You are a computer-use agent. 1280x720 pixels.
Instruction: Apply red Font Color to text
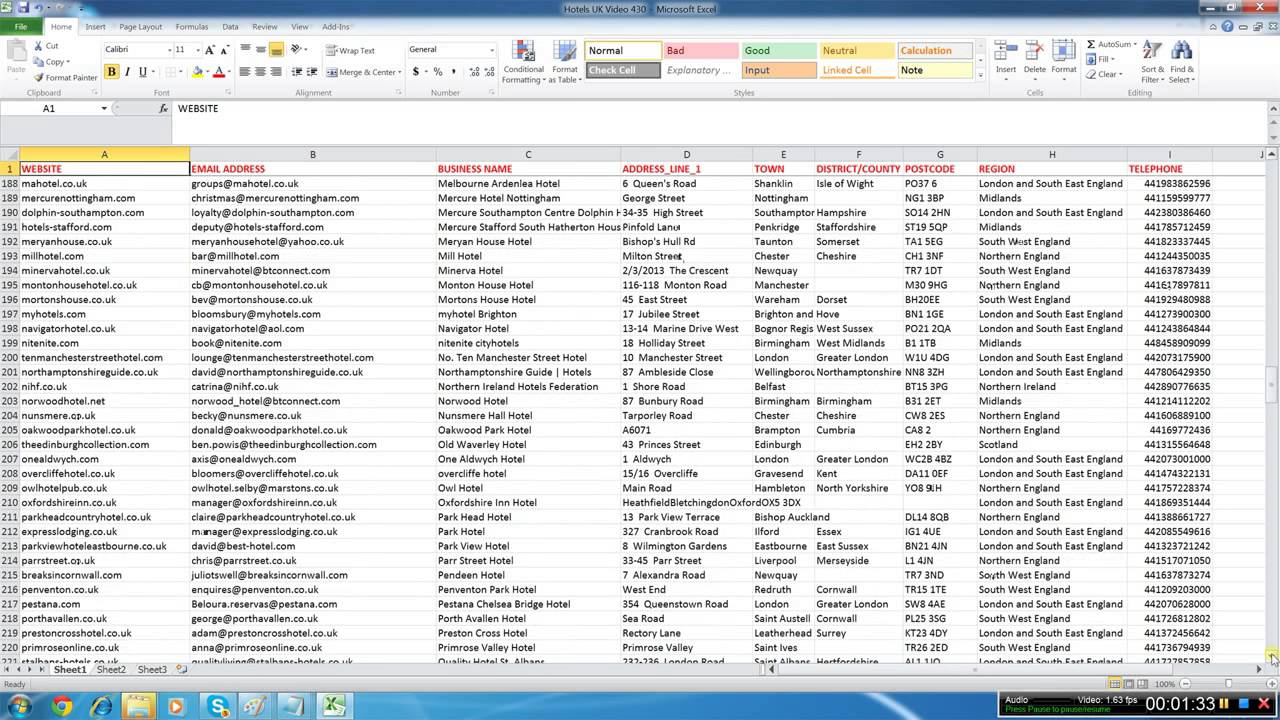click(x=218, y=72)
